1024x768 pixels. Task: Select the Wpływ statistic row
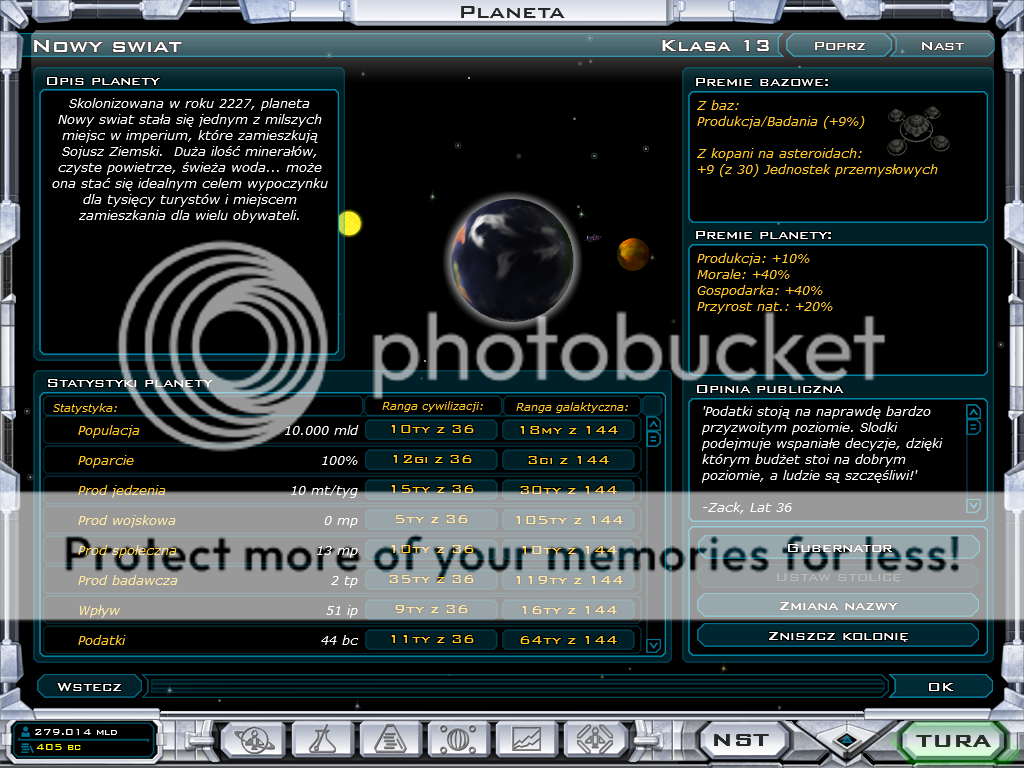[x=342, y=611]
